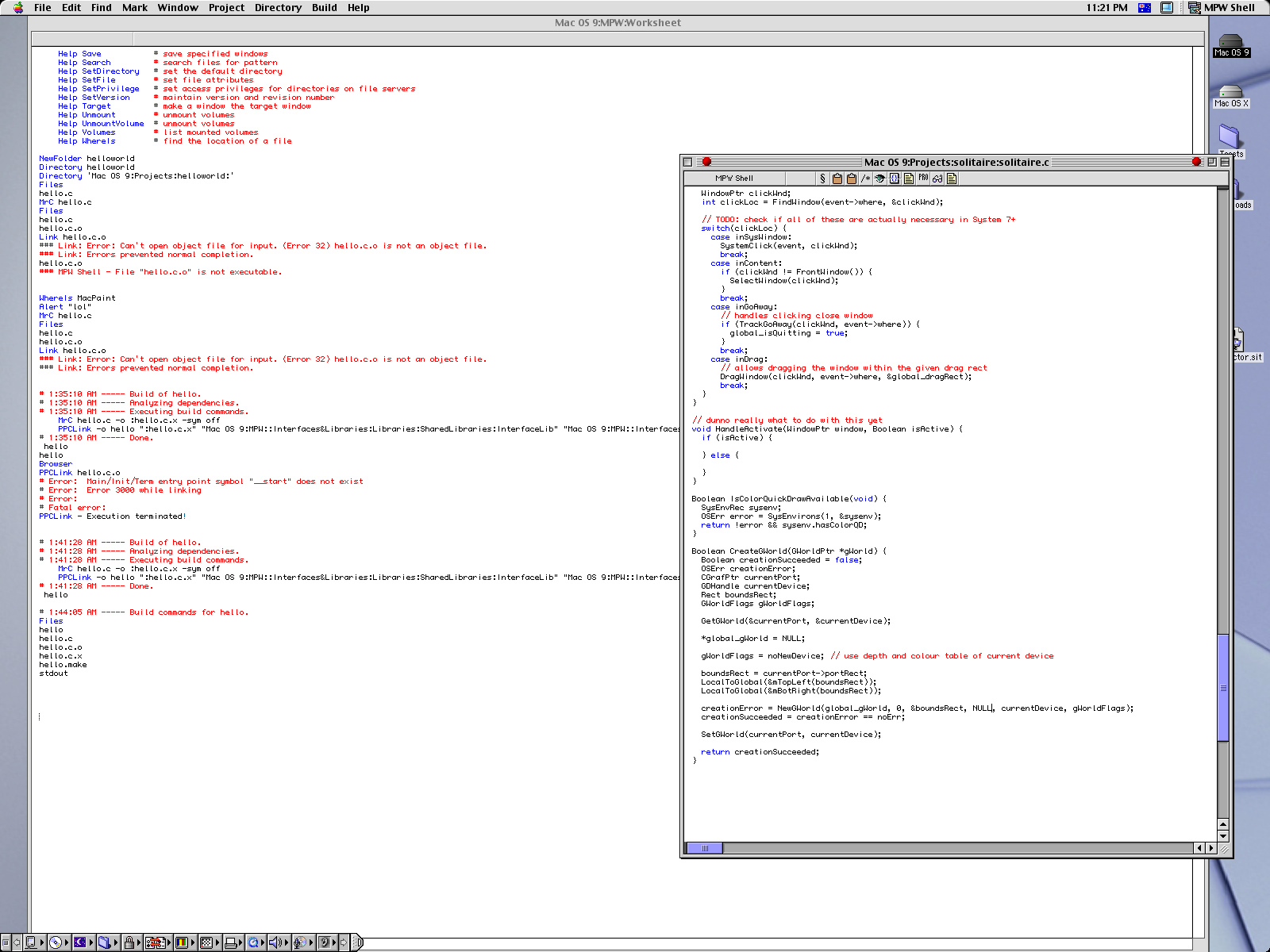The width and height of the screenshot is (1270, 952).
Task: Open the Find menu
Action: point(102,7)
